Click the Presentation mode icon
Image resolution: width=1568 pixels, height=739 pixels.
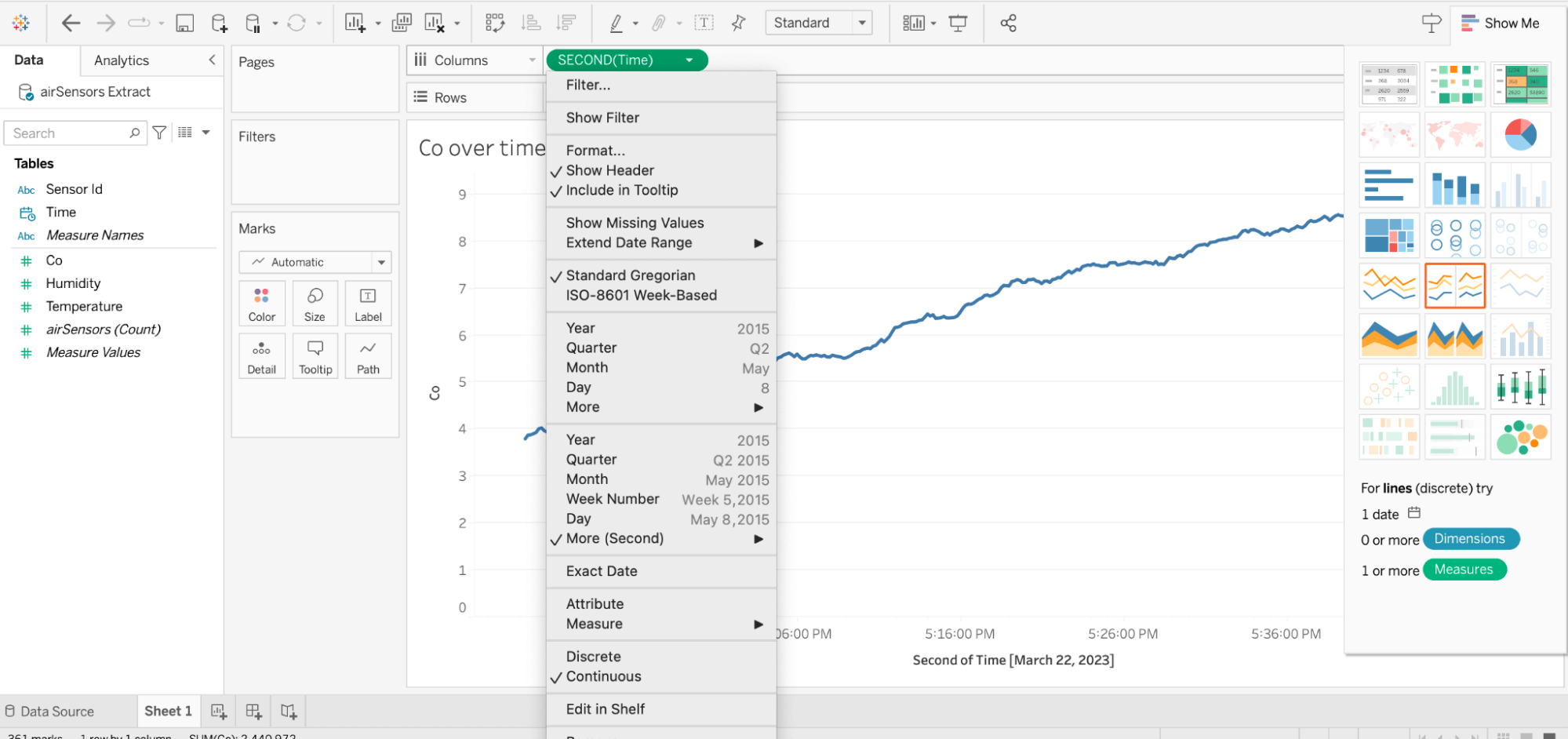[x=959, y=24]
